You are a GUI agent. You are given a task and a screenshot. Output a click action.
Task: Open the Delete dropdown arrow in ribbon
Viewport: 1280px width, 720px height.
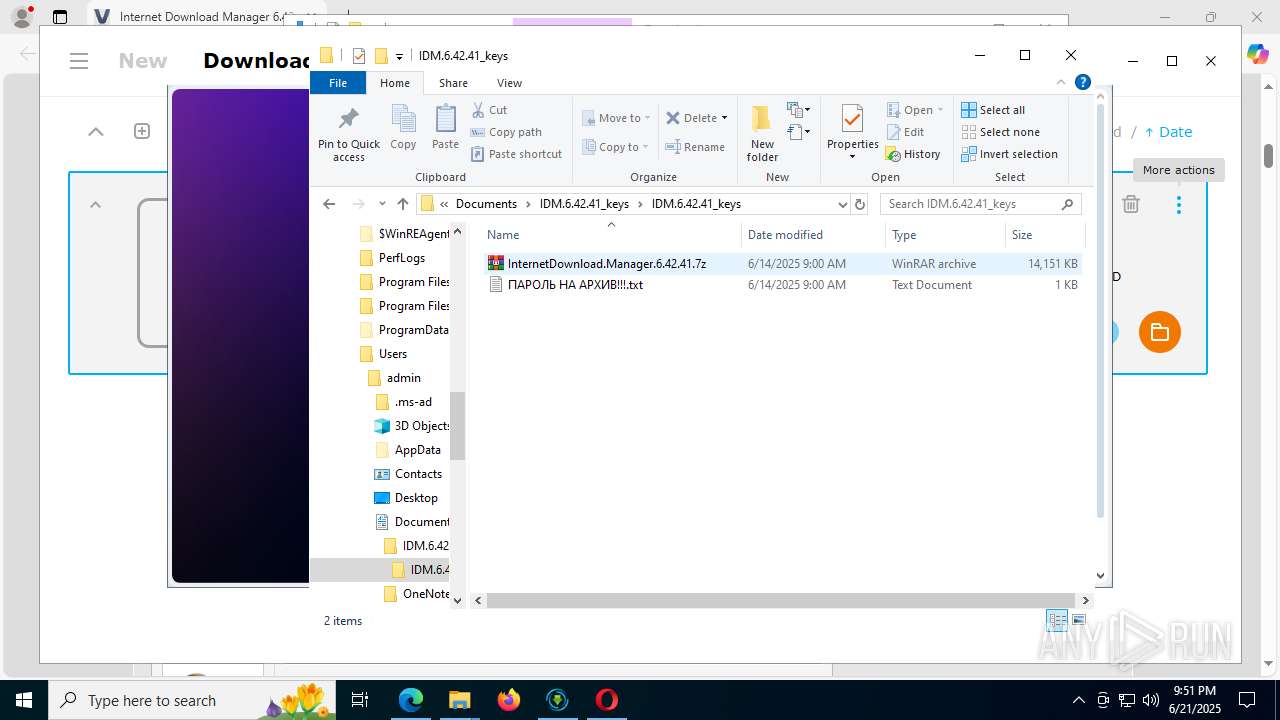[724, 118]
